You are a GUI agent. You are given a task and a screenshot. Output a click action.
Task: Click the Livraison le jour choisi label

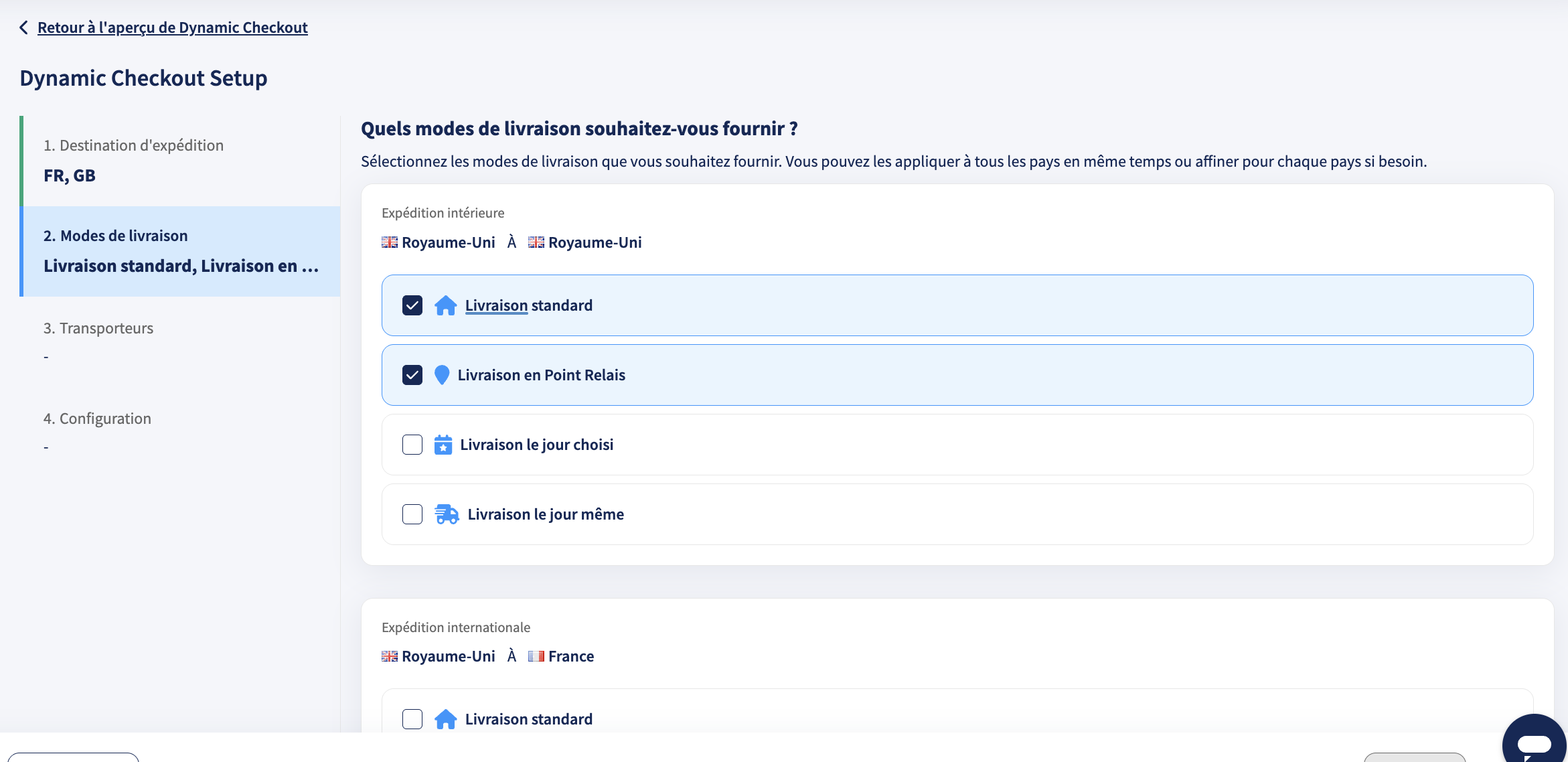[537, 445]
